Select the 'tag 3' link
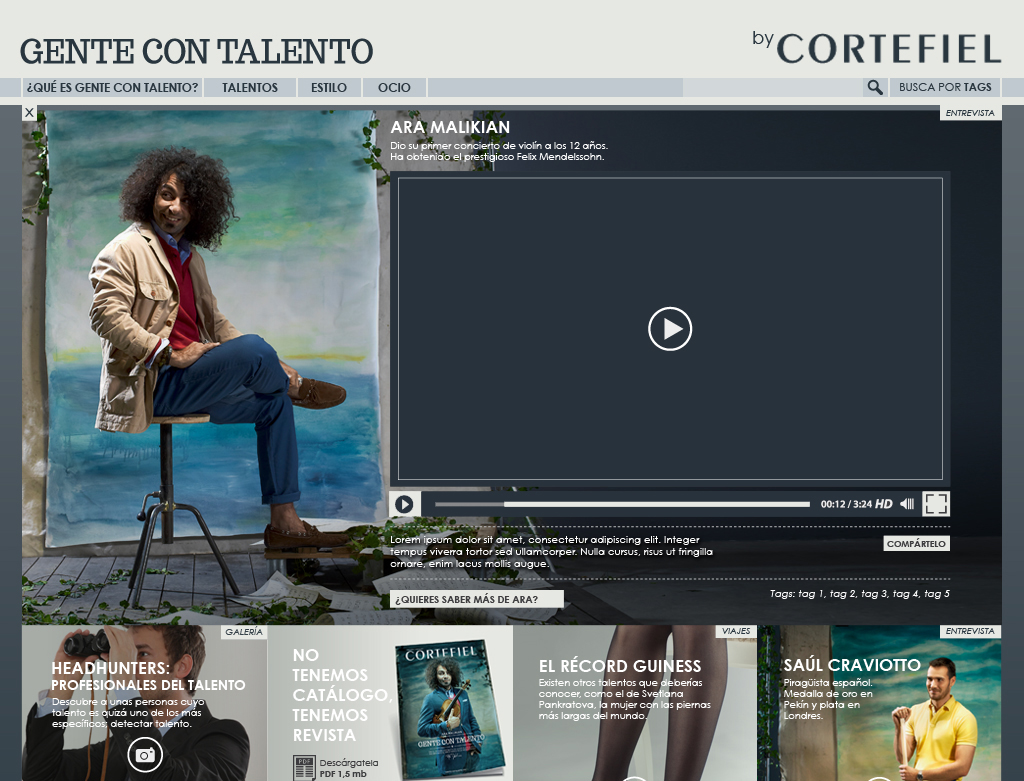 (873, 594)
